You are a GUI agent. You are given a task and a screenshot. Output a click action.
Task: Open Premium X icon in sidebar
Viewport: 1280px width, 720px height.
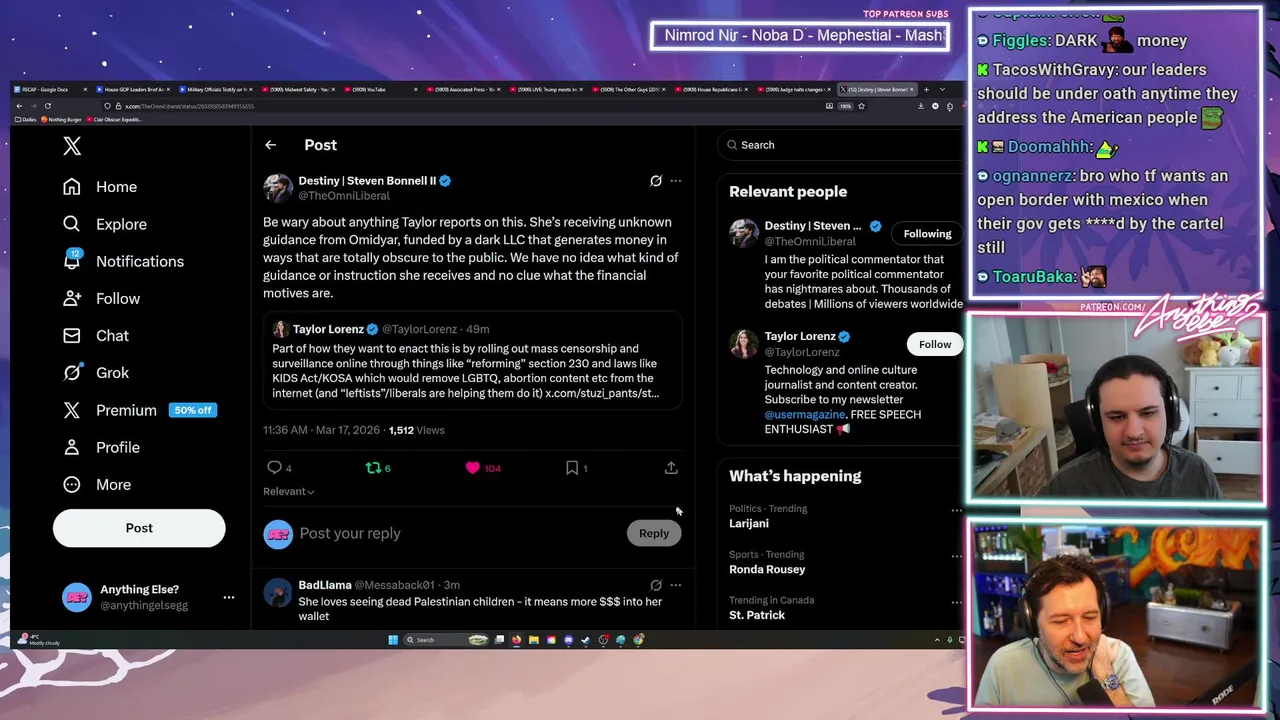click(71, 410)
